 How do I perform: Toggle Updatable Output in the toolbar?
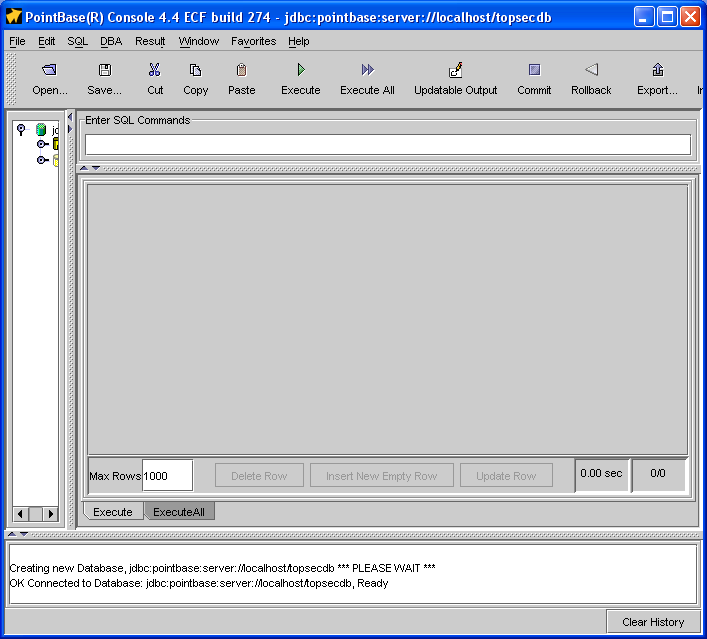(x=455, y=70)
